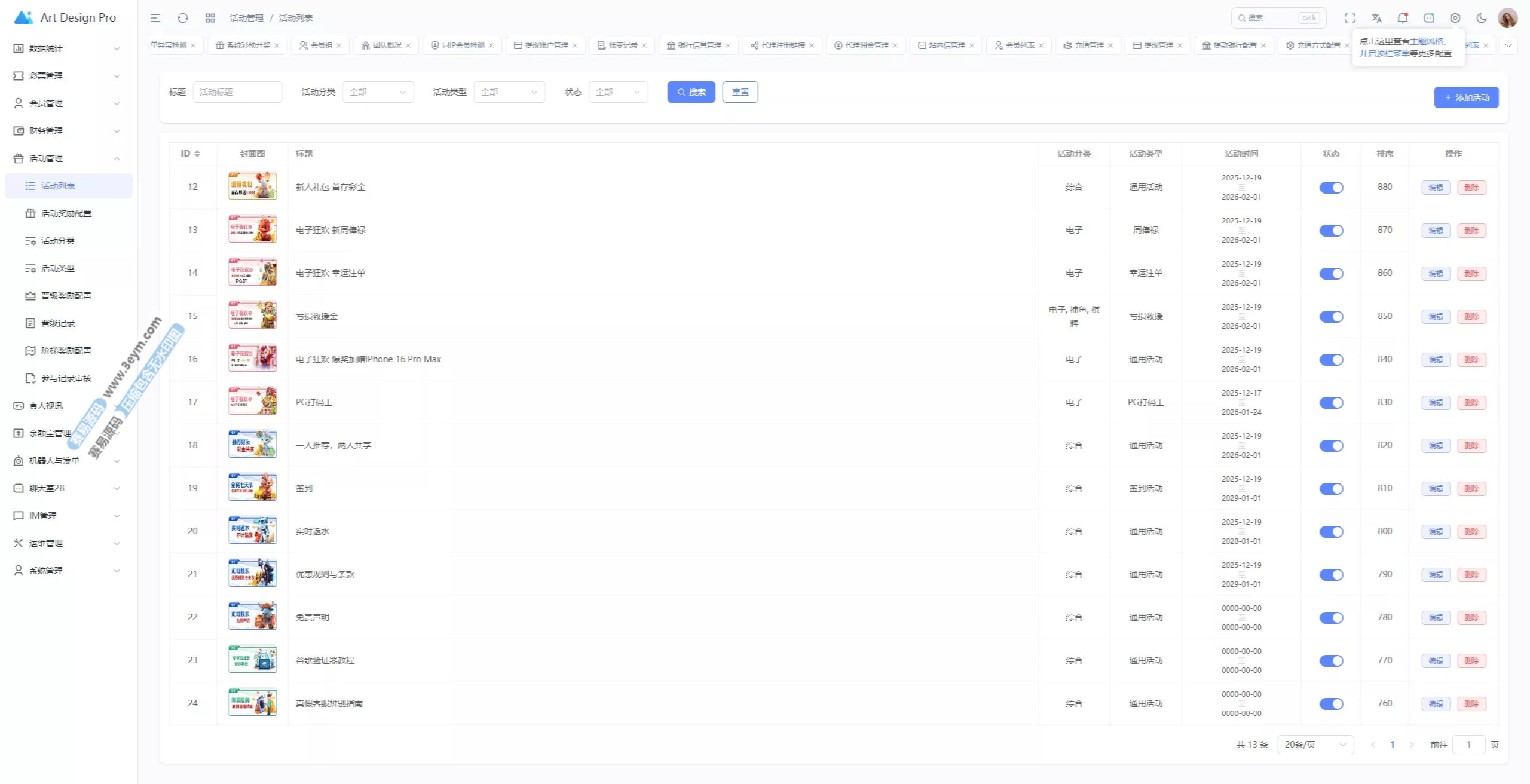Viewport: 1530px width, 784px height.
Task: Switch to dark mode moon icon
Action: coord(1482,18)
